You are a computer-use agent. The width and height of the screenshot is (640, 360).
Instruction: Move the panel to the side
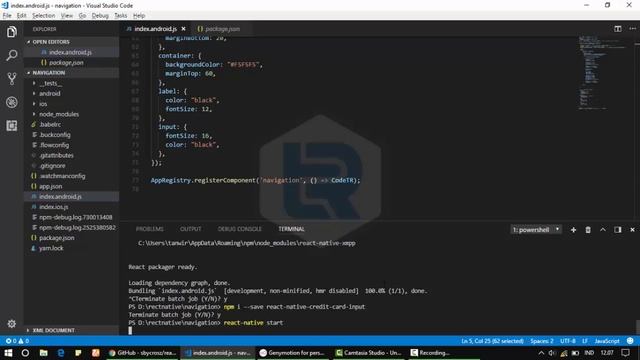coord(618,230)
